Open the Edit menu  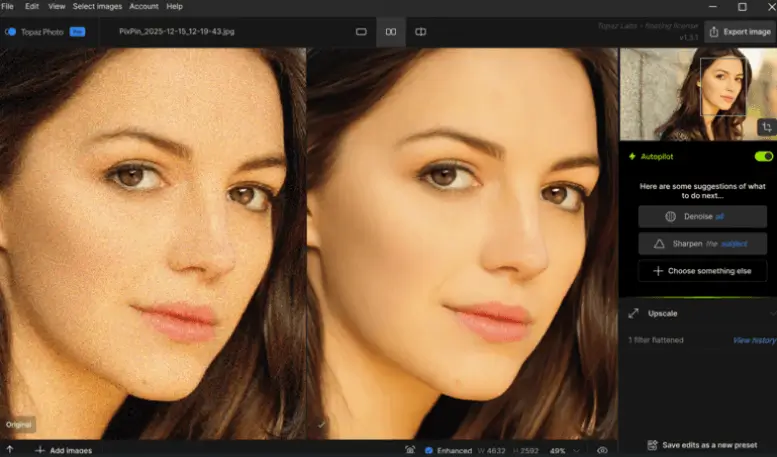pyautogui.click(x=32, y=6)
